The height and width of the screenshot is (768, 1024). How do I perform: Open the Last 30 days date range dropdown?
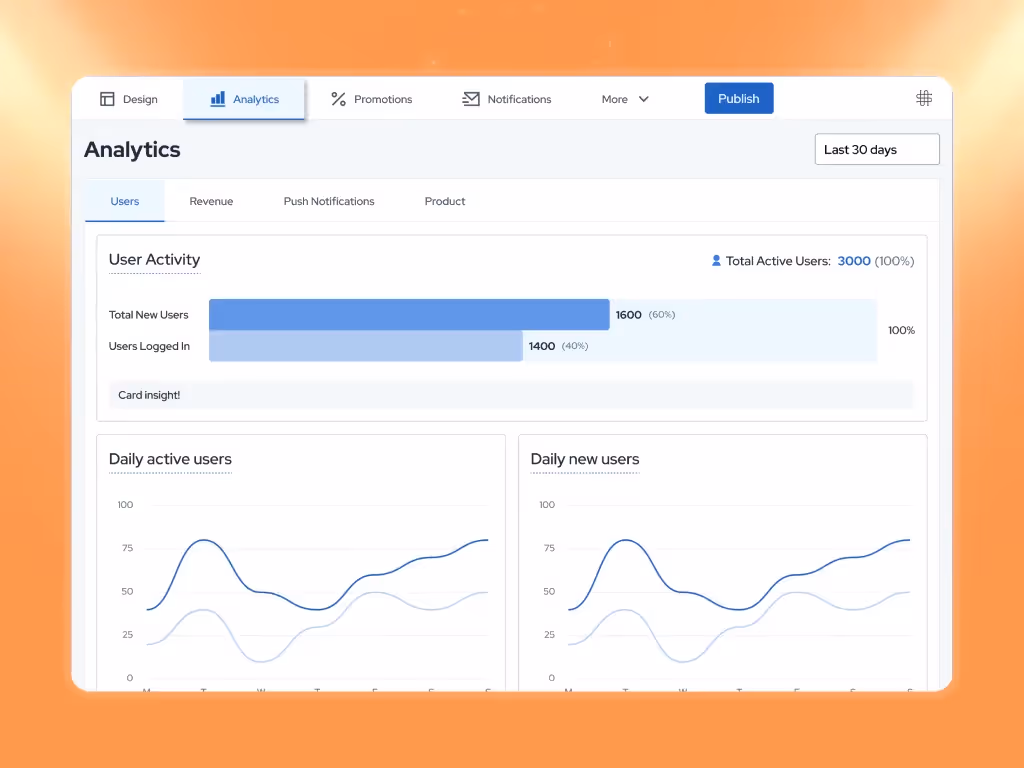(876, 150)
